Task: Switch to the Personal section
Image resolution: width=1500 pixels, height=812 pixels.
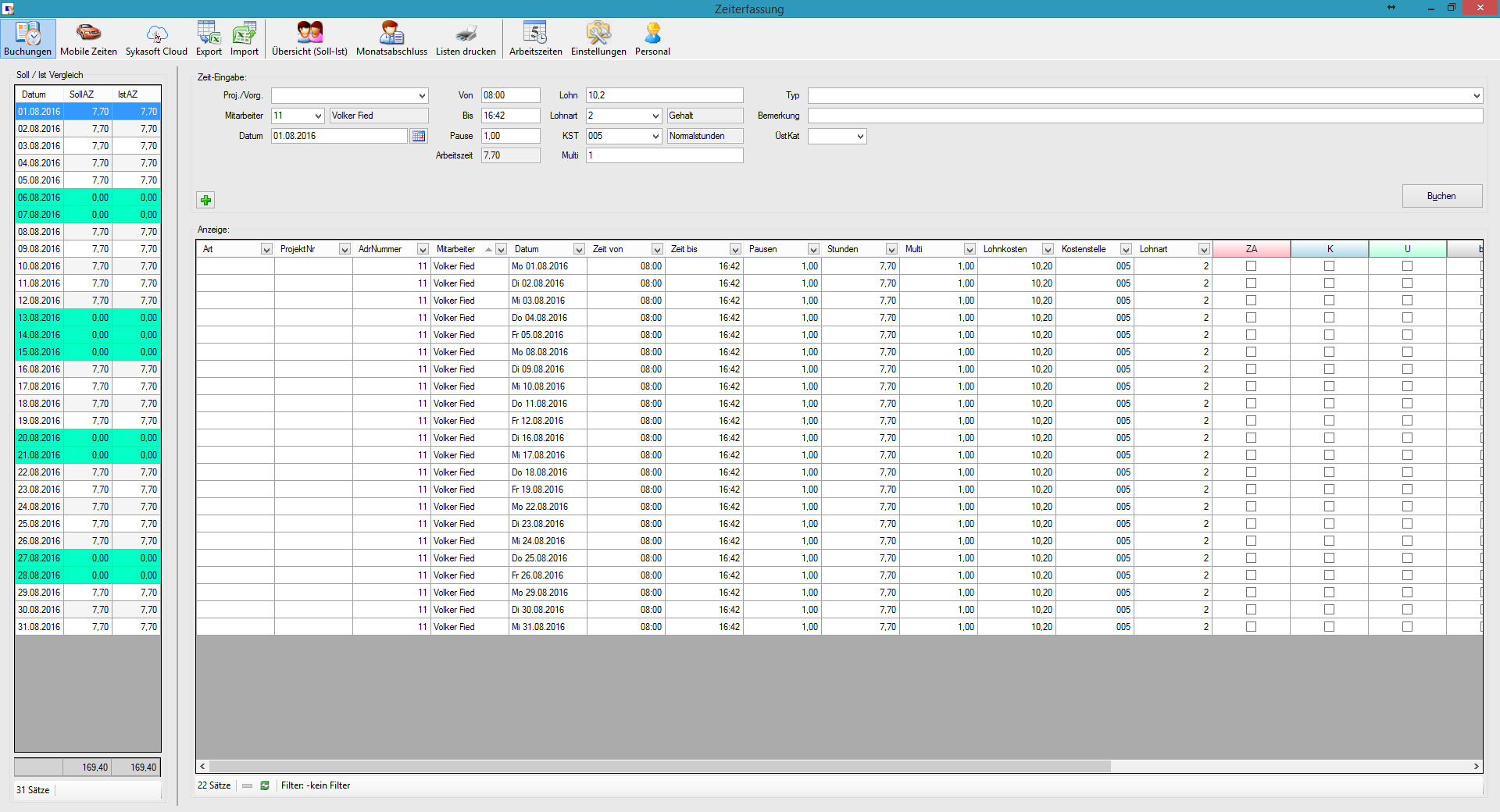Action: pos(652,39)
